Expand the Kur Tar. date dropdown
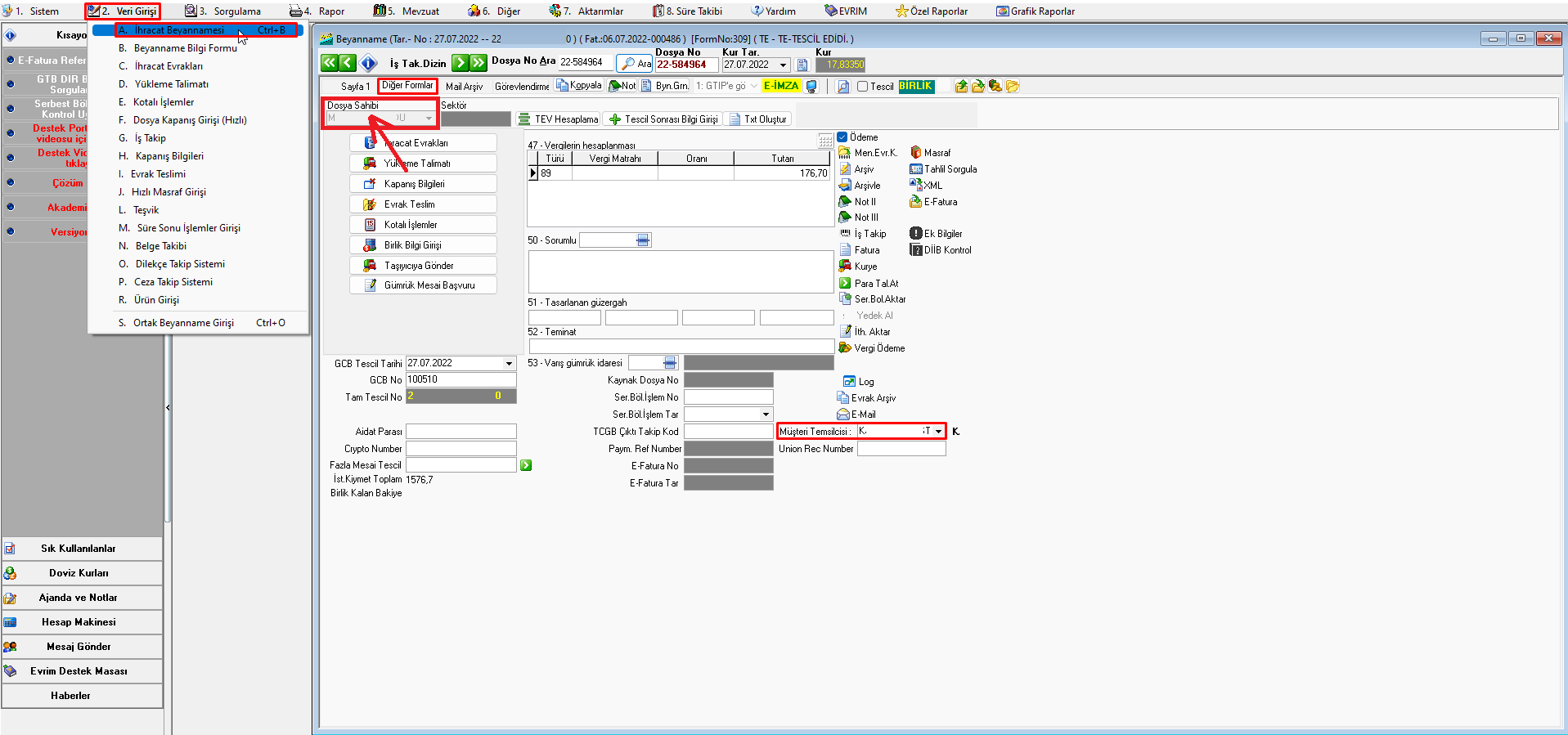 783,65
